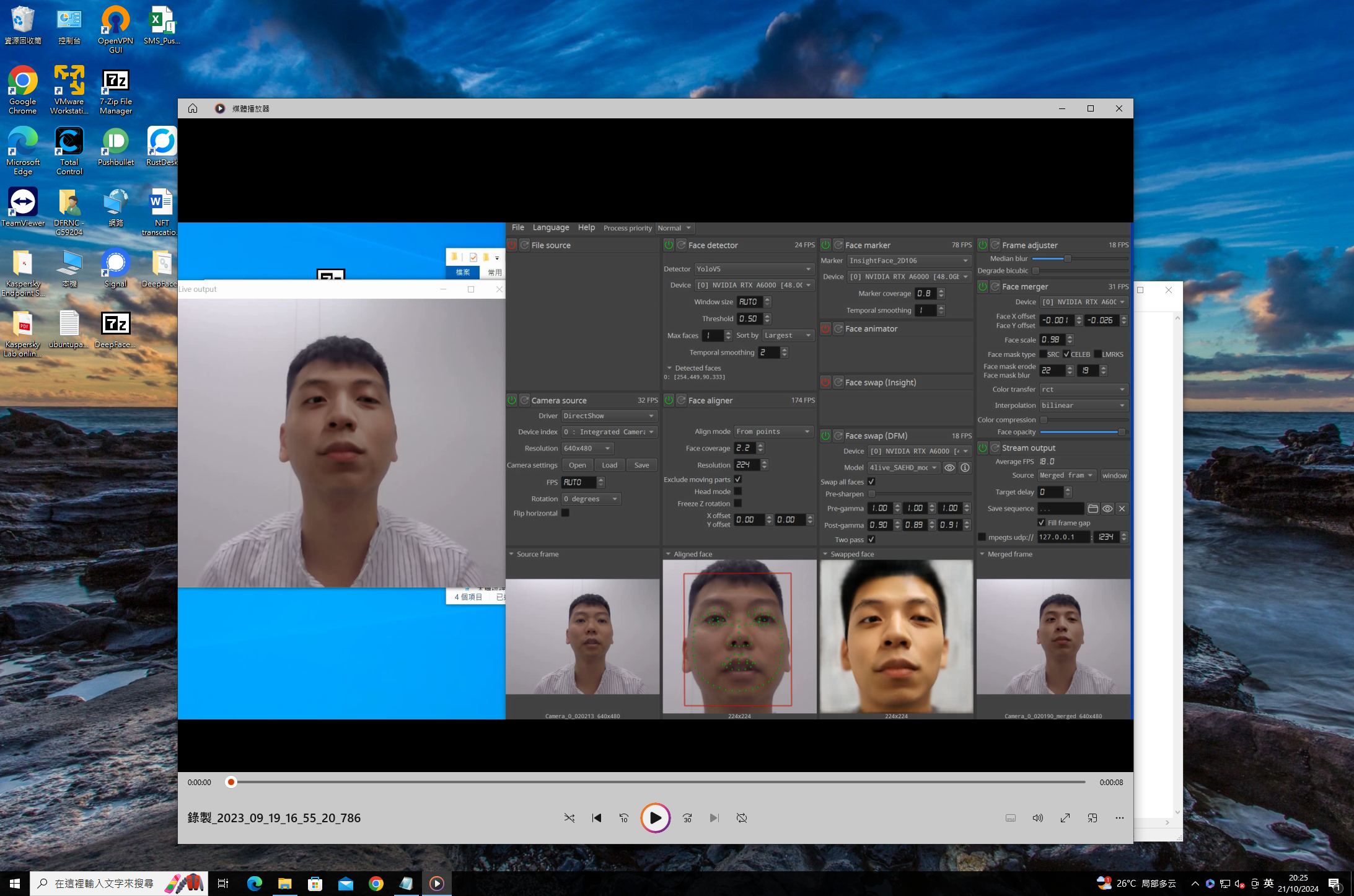
Task: Click the taskbar search box
Action: (x=118, y=884)
